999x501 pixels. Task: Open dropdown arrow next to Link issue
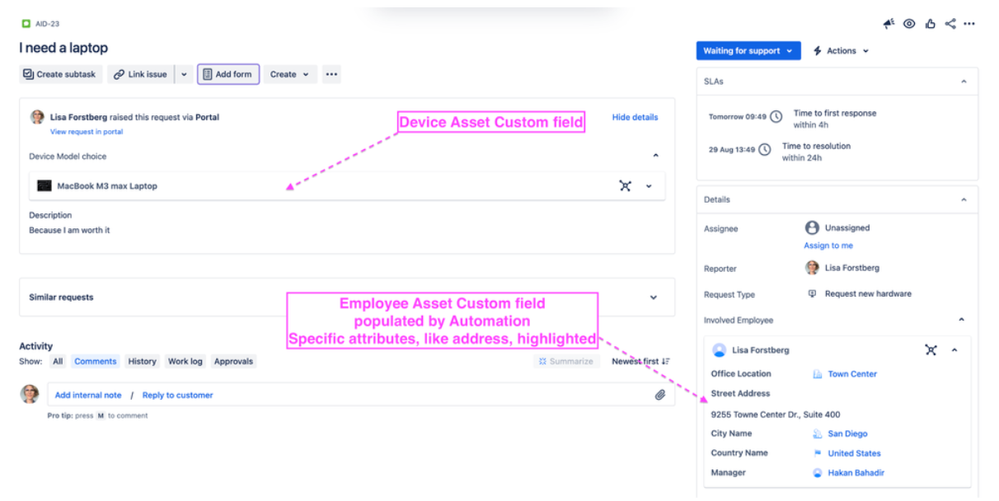(x=184, y=74)
